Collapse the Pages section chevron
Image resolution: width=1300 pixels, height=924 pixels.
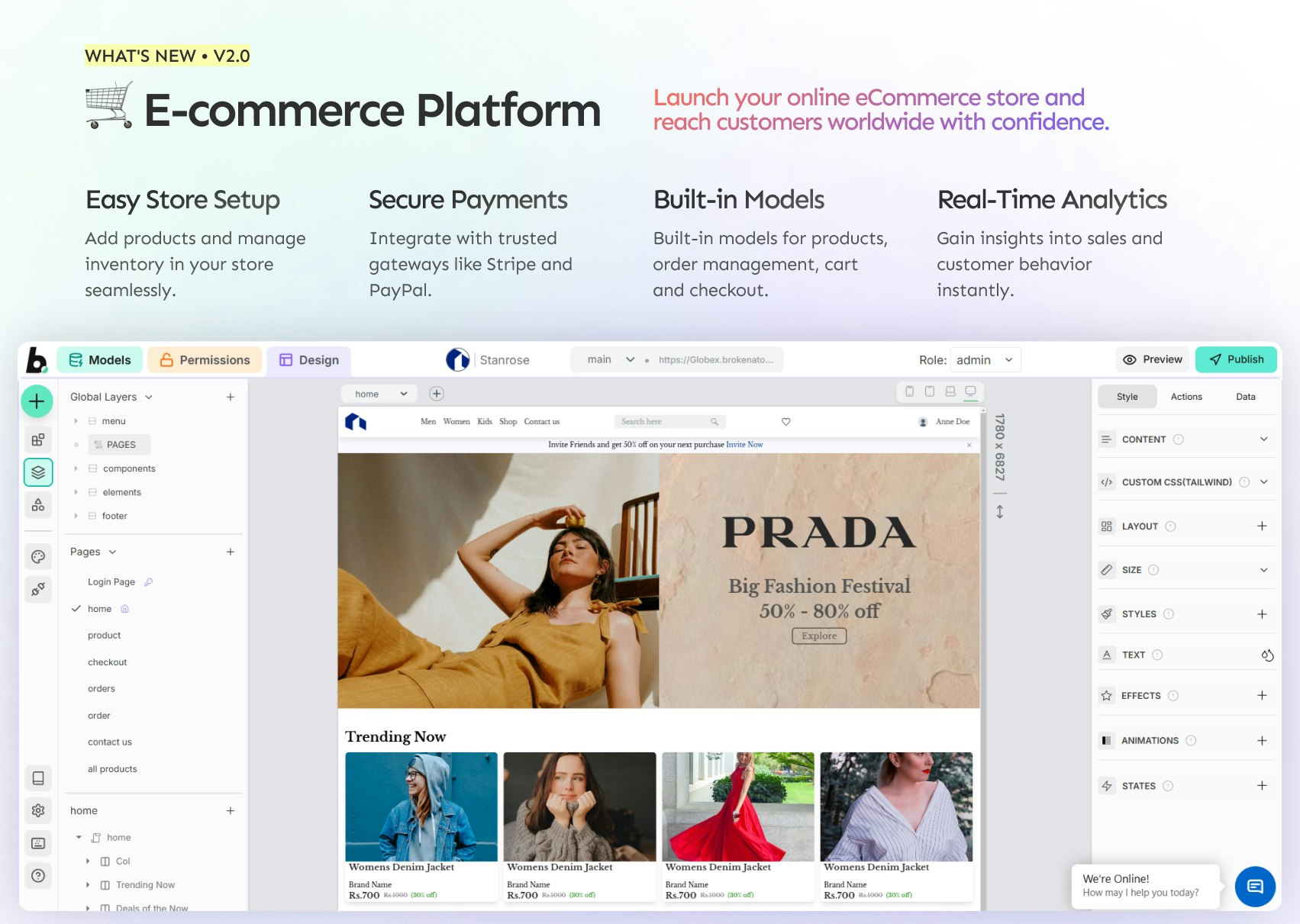click(x=113, y=552)
